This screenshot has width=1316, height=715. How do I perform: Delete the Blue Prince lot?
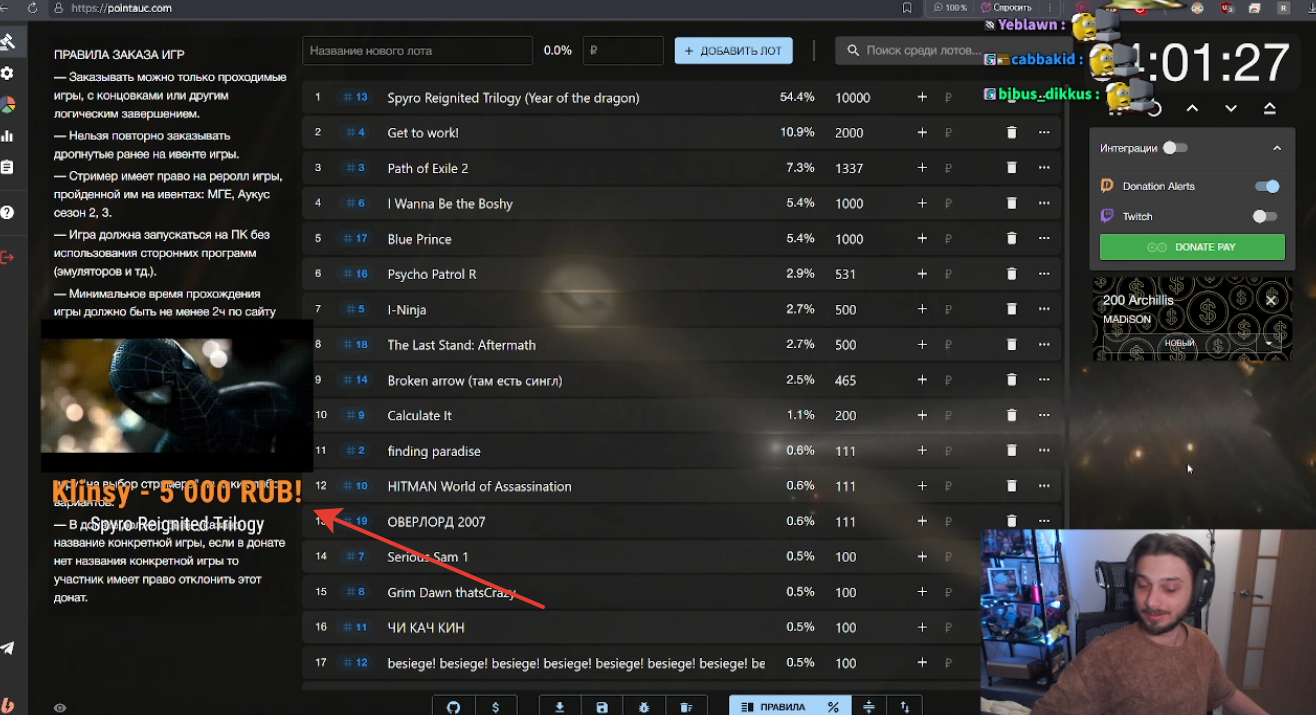tap(1011, 239)
